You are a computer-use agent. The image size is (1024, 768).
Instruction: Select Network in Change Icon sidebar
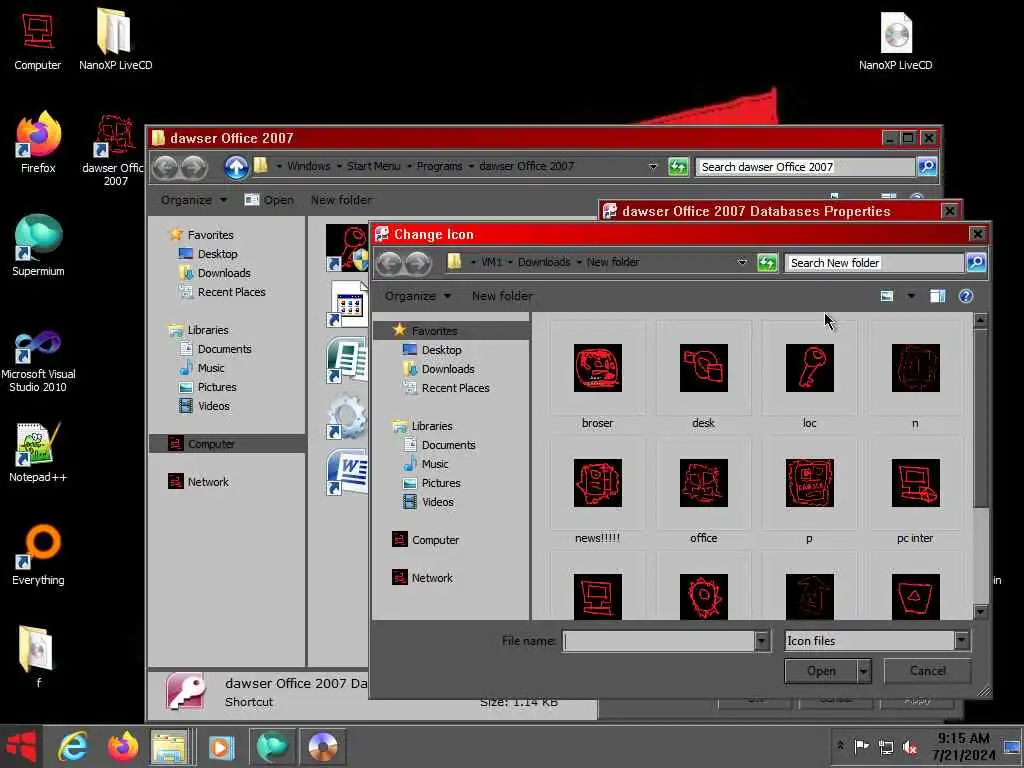click(432, 578)
